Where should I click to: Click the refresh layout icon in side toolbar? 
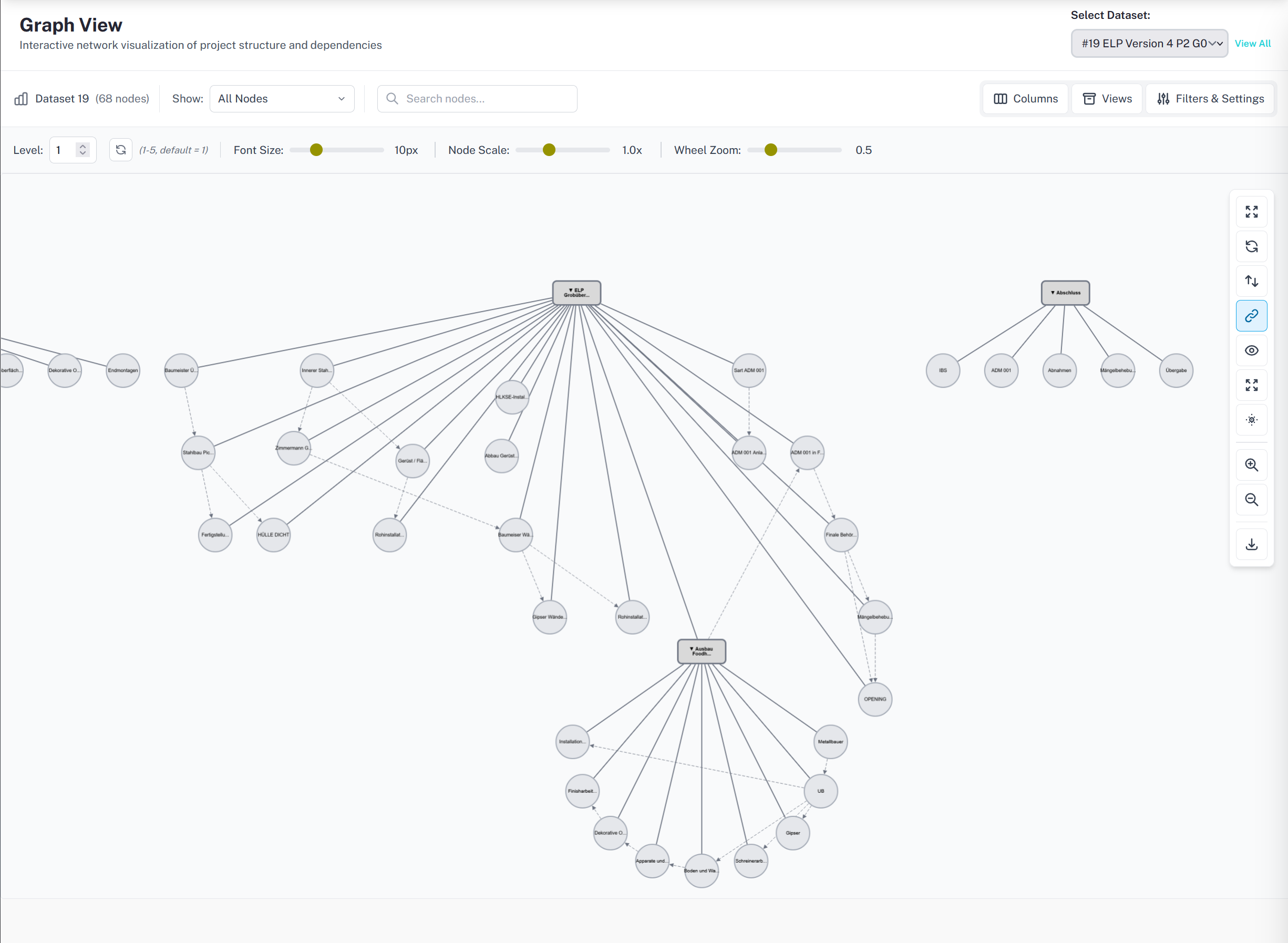[1251, 246]
